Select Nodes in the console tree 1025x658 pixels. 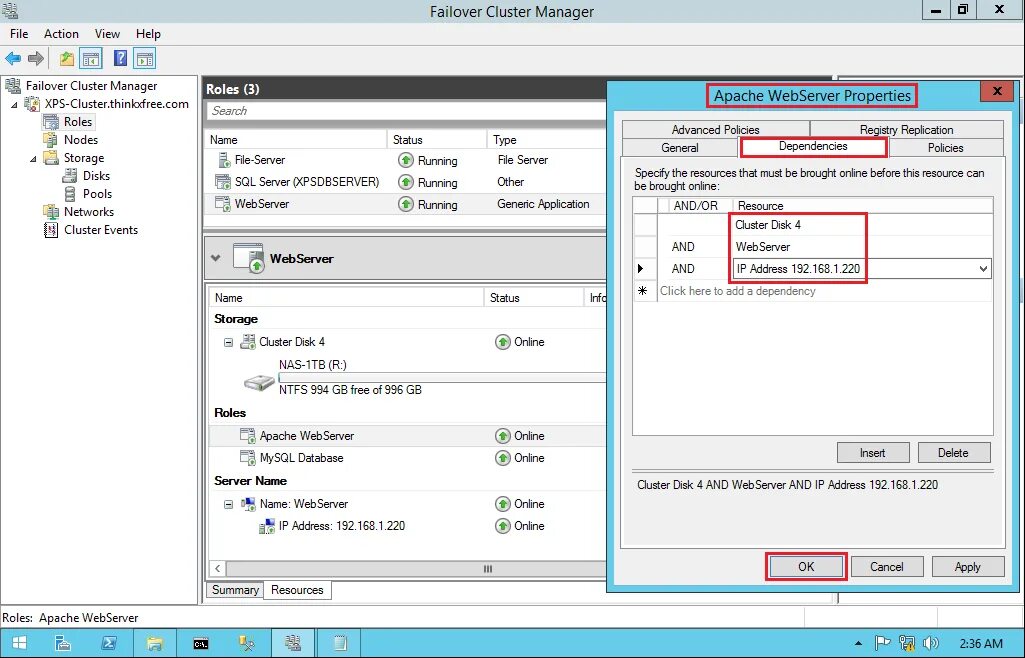[x=80, y=140]
